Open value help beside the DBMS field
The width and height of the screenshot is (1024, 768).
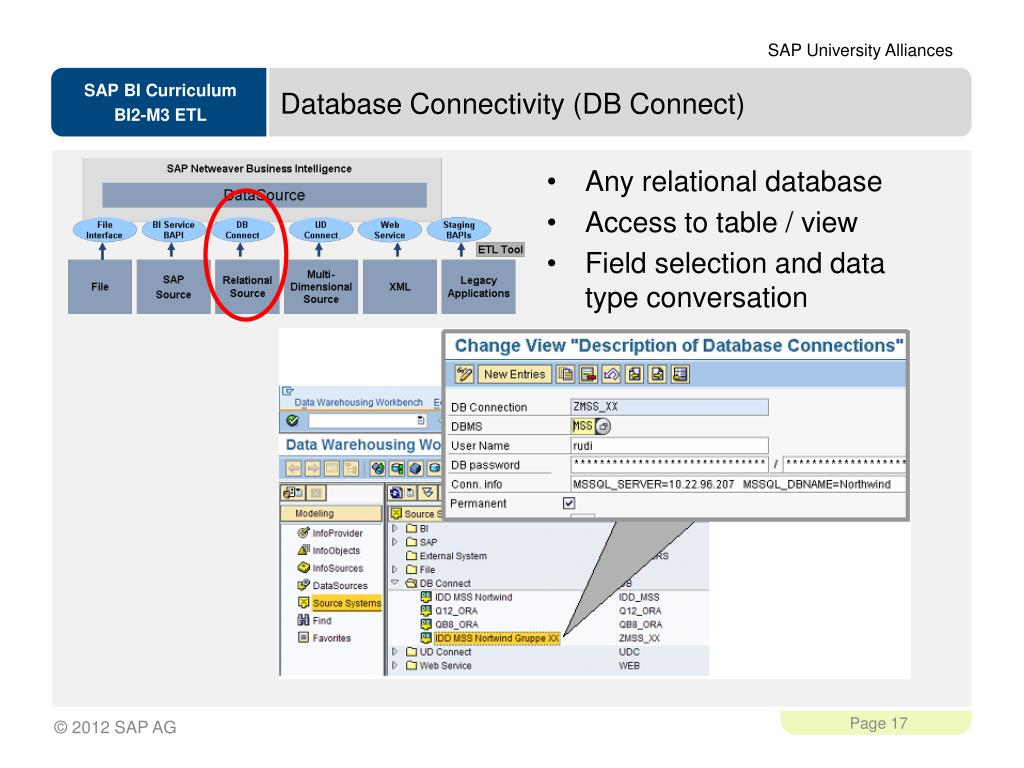click(603, 426)
